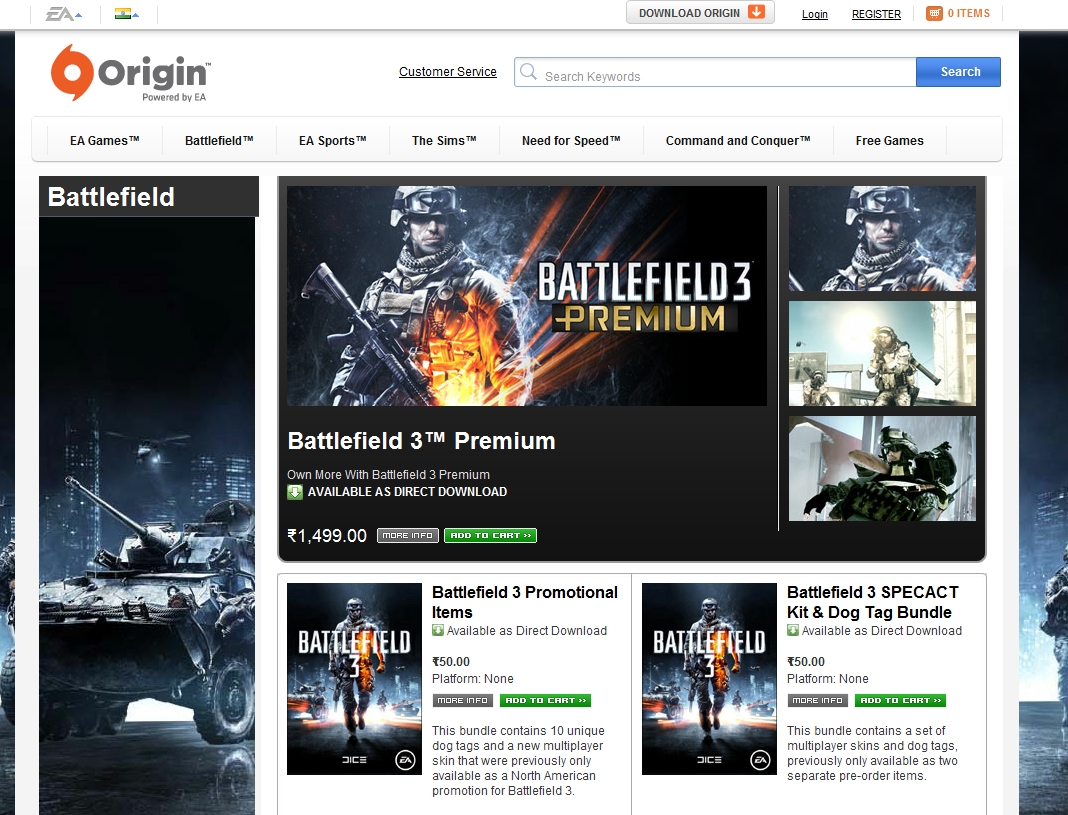Click the red download arrow on DOWNLOAD ORIGIN
This screenshot has height=815, width=1068.
758,13
